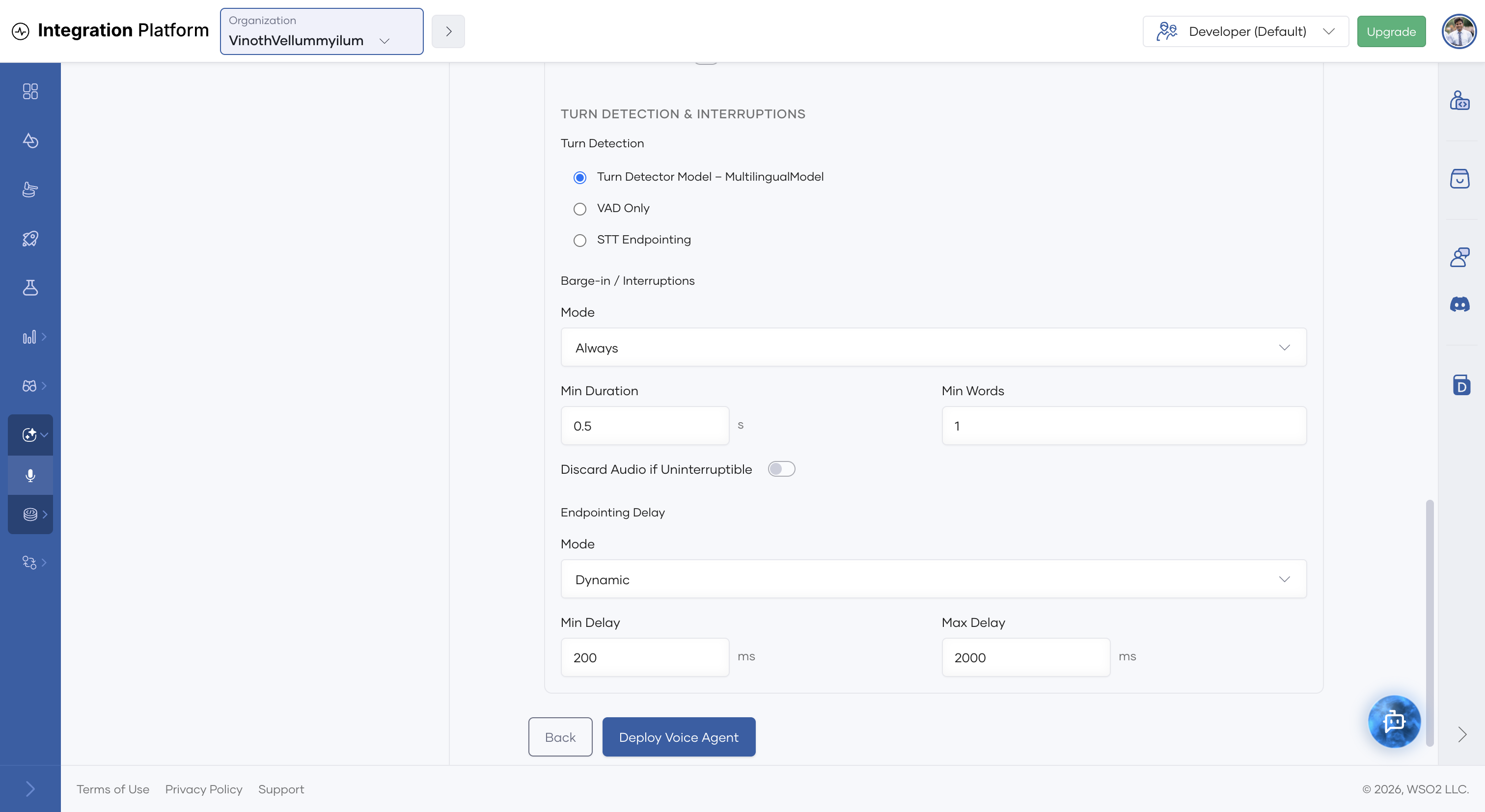Open Barge-in Mode dropdown showing Always
Viewport: 1485px width, 812px height.
click(x=934, y=348)
